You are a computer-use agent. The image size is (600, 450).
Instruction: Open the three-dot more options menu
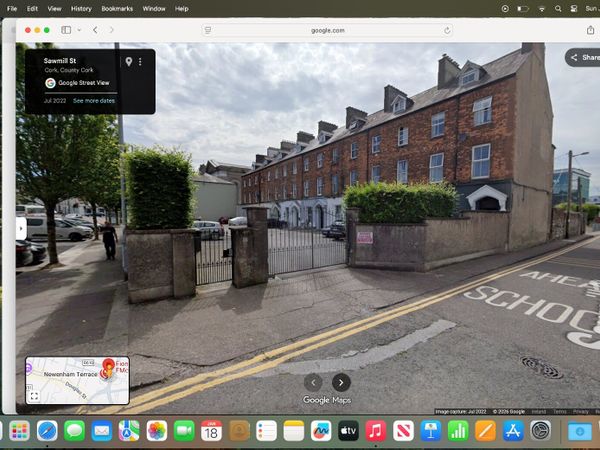140,62
